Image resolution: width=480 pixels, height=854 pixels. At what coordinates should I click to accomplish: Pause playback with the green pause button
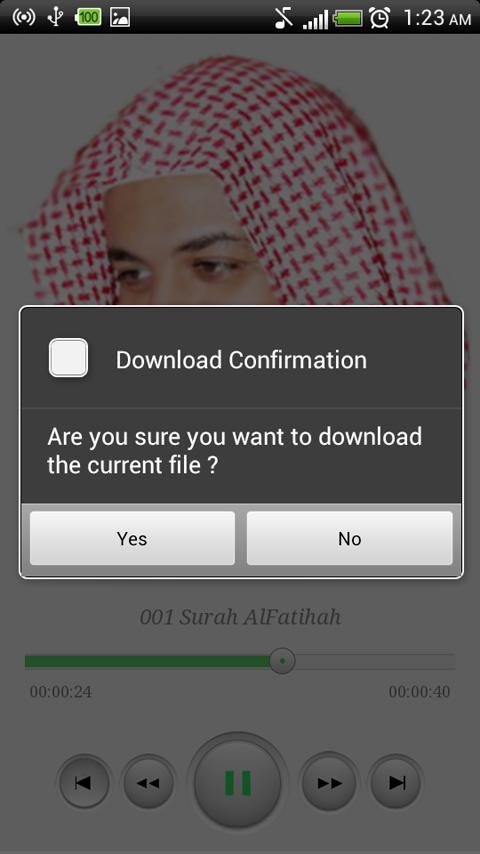click(x=238, y=783)
